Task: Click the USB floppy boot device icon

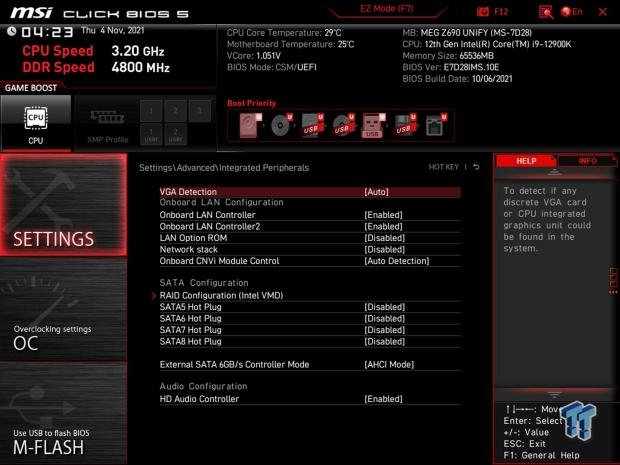Action: pos(405,125)
